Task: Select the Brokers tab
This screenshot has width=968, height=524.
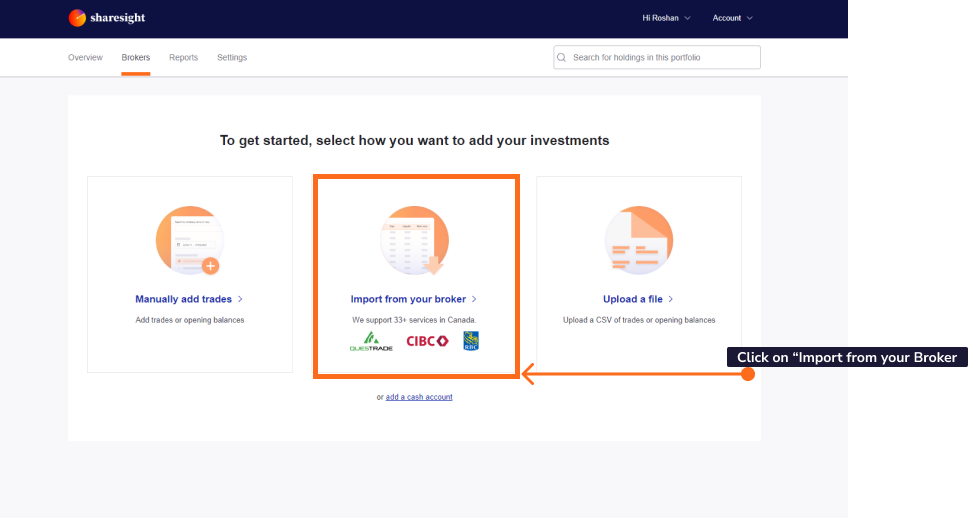Action: pos(136,57)
